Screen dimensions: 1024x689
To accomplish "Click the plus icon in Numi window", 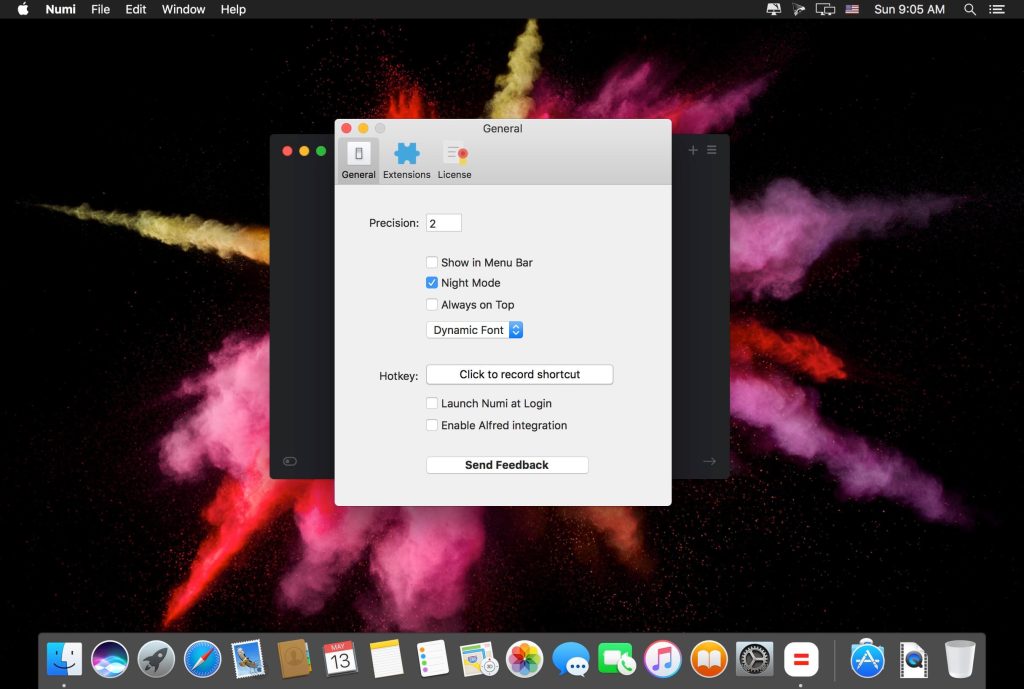I will pyautogui.click(x=693, y=150).
